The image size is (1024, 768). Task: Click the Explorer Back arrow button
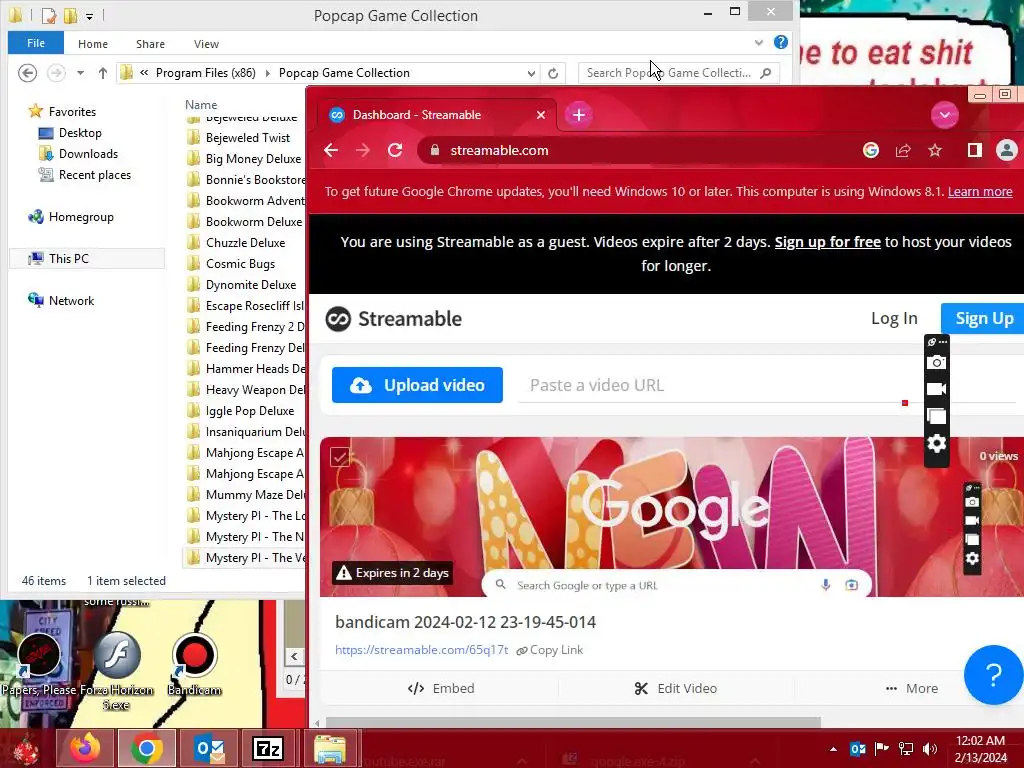27,72
